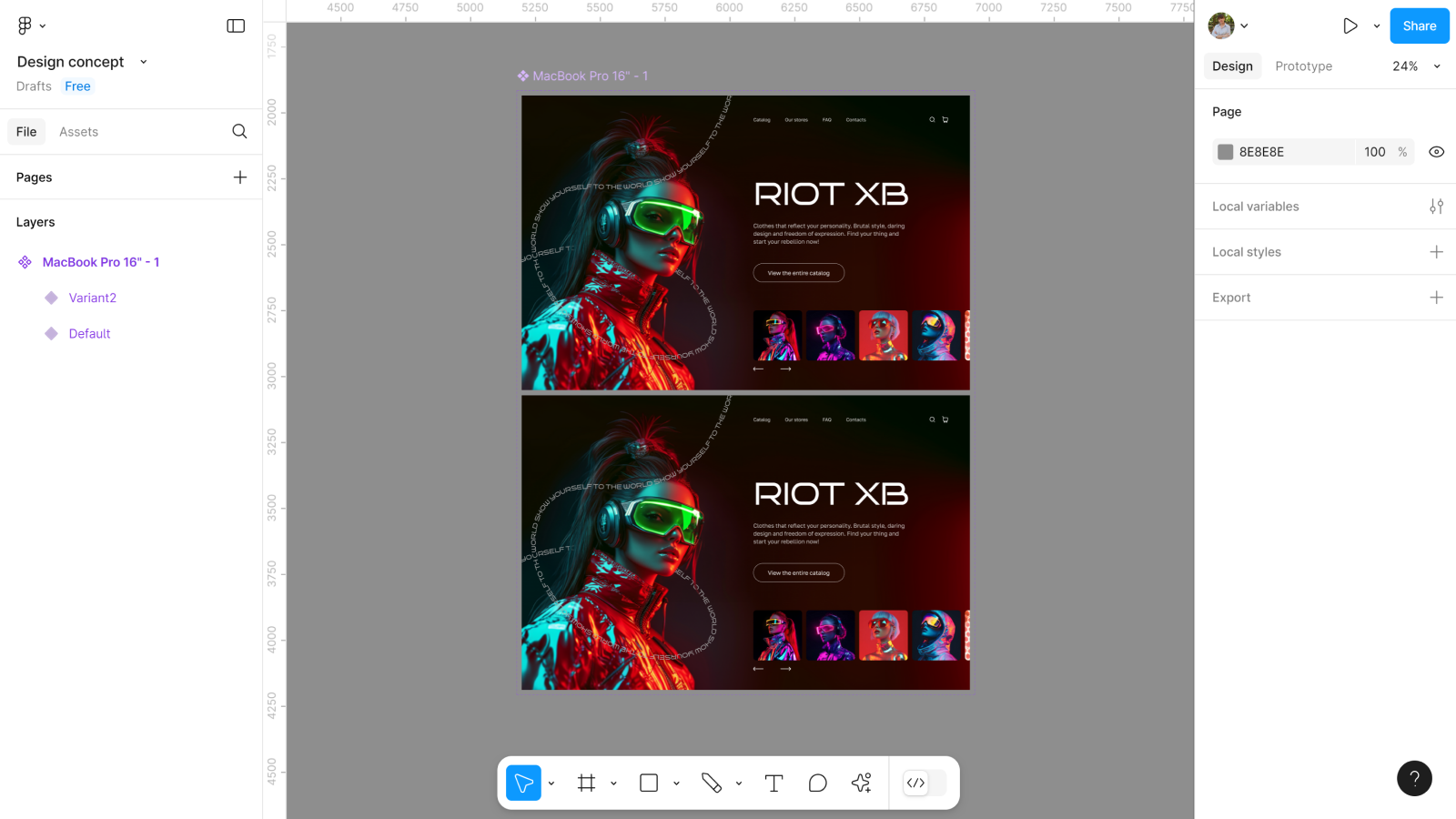
Task: Click the Present play icon
Action: (1350, 25)
